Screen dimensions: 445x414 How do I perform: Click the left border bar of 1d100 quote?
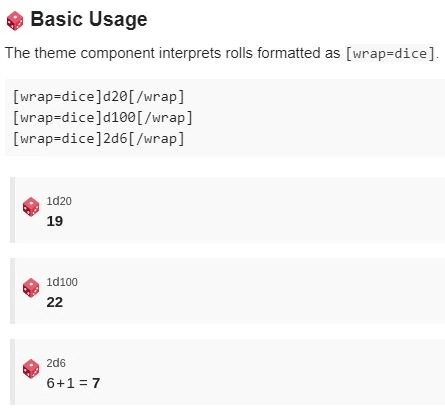[12, 291]
